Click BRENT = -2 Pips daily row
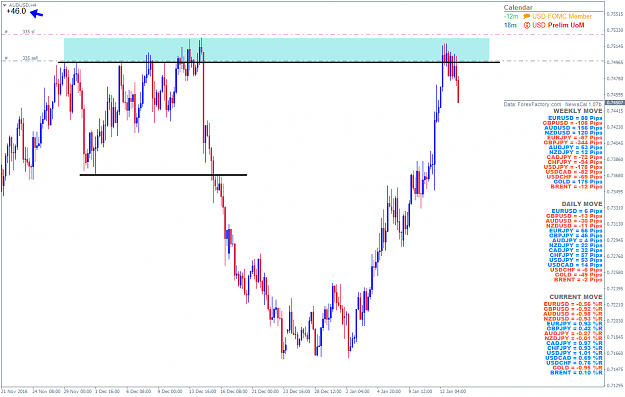This screenshot has height=397, width=625. [x=578, y=280]
